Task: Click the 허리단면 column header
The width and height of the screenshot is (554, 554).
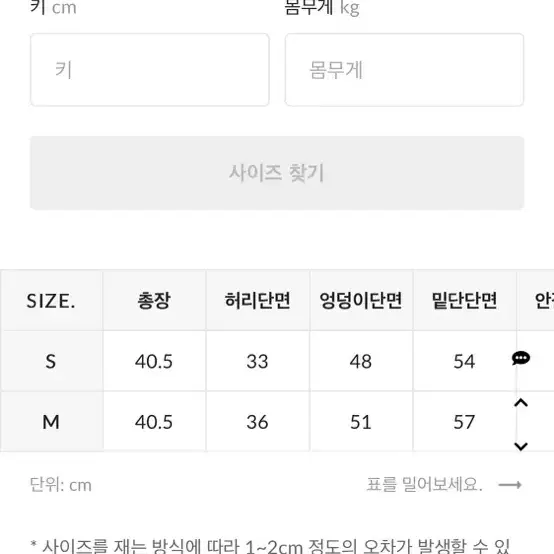Action: tap(258, 301)
